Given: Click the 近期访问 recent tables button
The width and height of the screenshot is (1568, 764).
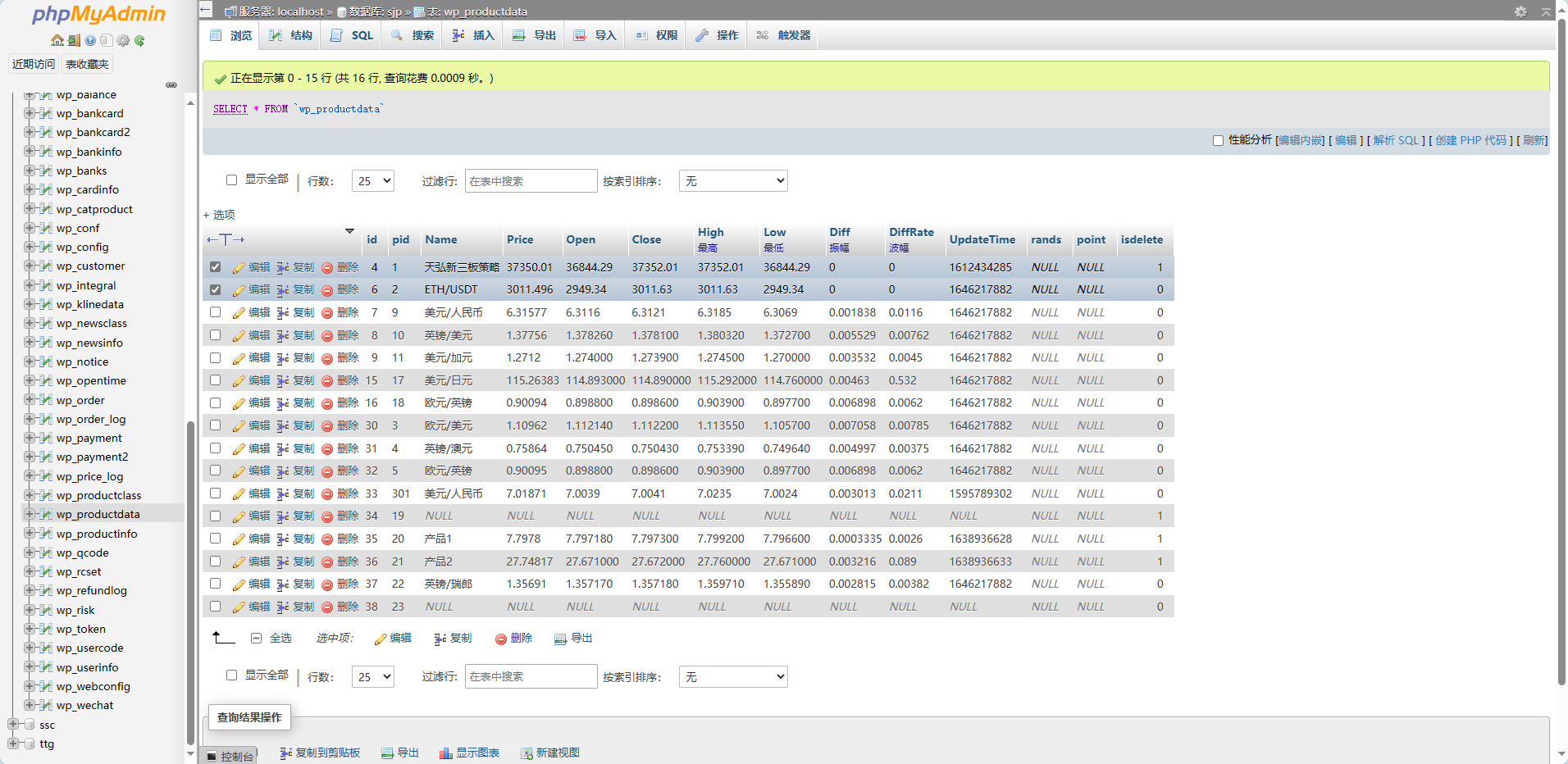Looking at the screenshot, I should click(x=34, y=64).
